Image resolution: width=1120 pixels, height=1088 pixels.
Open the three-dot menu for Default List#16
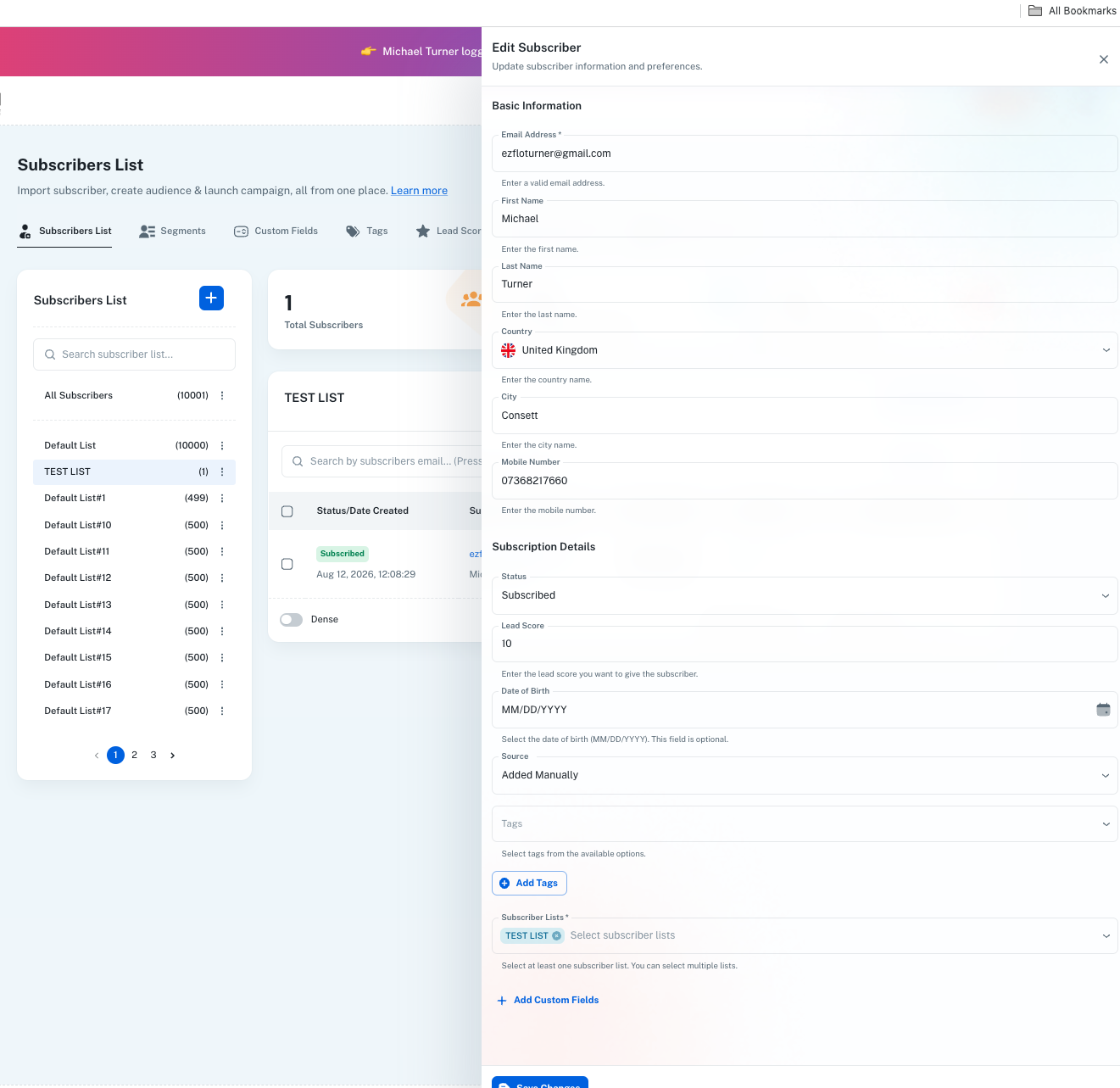click(222, 684)
